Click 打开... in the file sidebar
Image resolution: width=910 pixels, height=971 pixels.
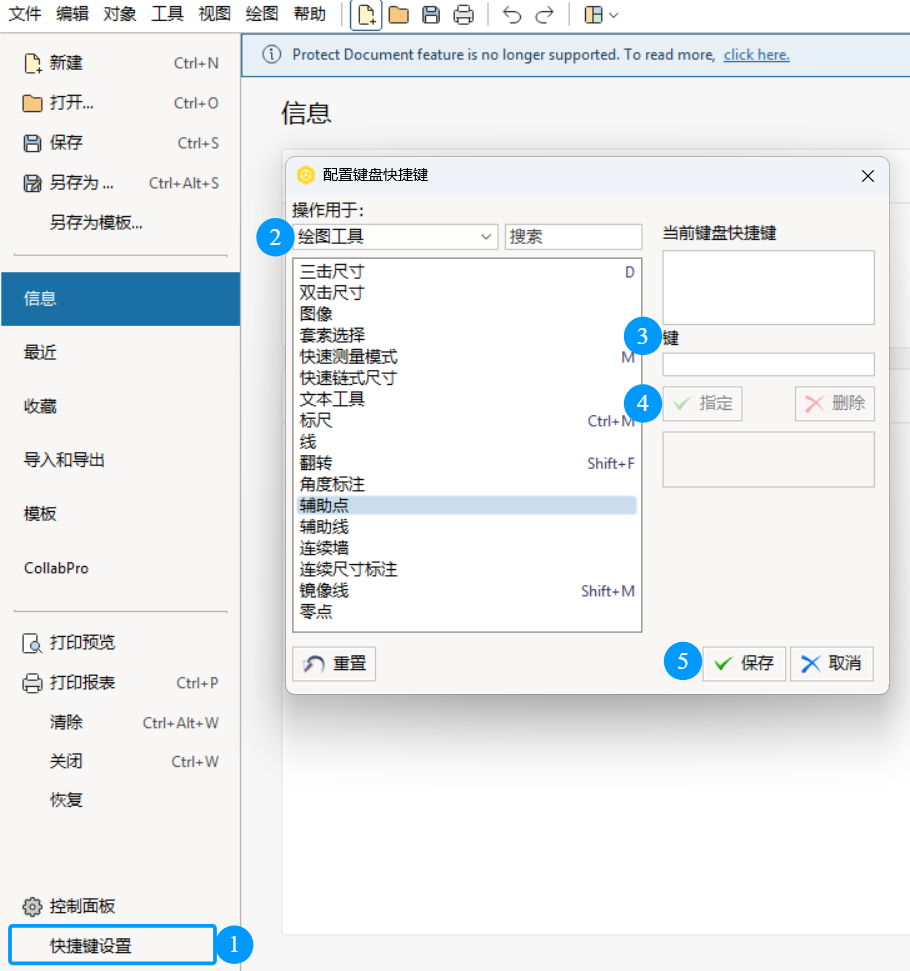121,103
